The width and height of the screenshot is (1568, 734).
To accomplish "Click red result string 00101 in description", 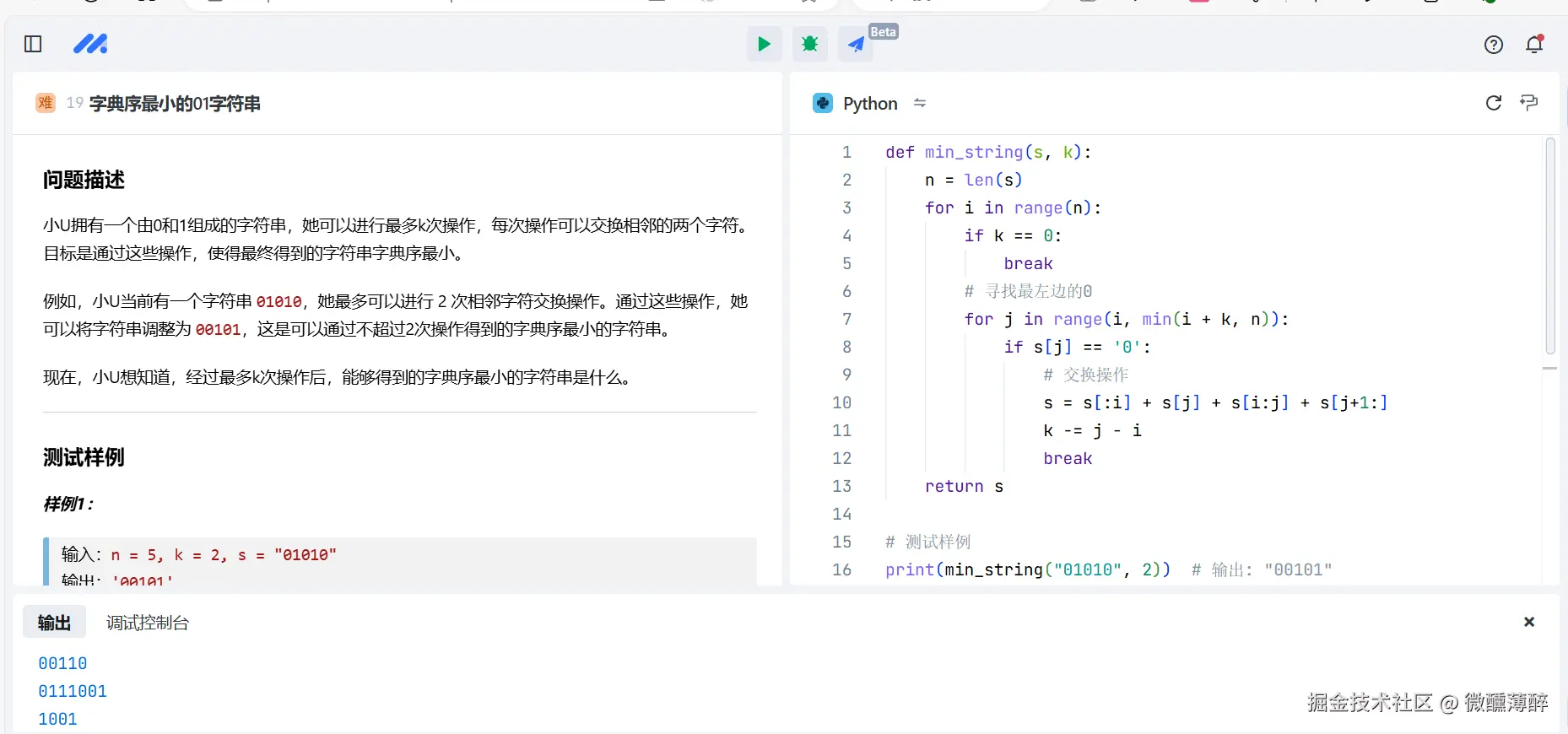I will 218,330.
